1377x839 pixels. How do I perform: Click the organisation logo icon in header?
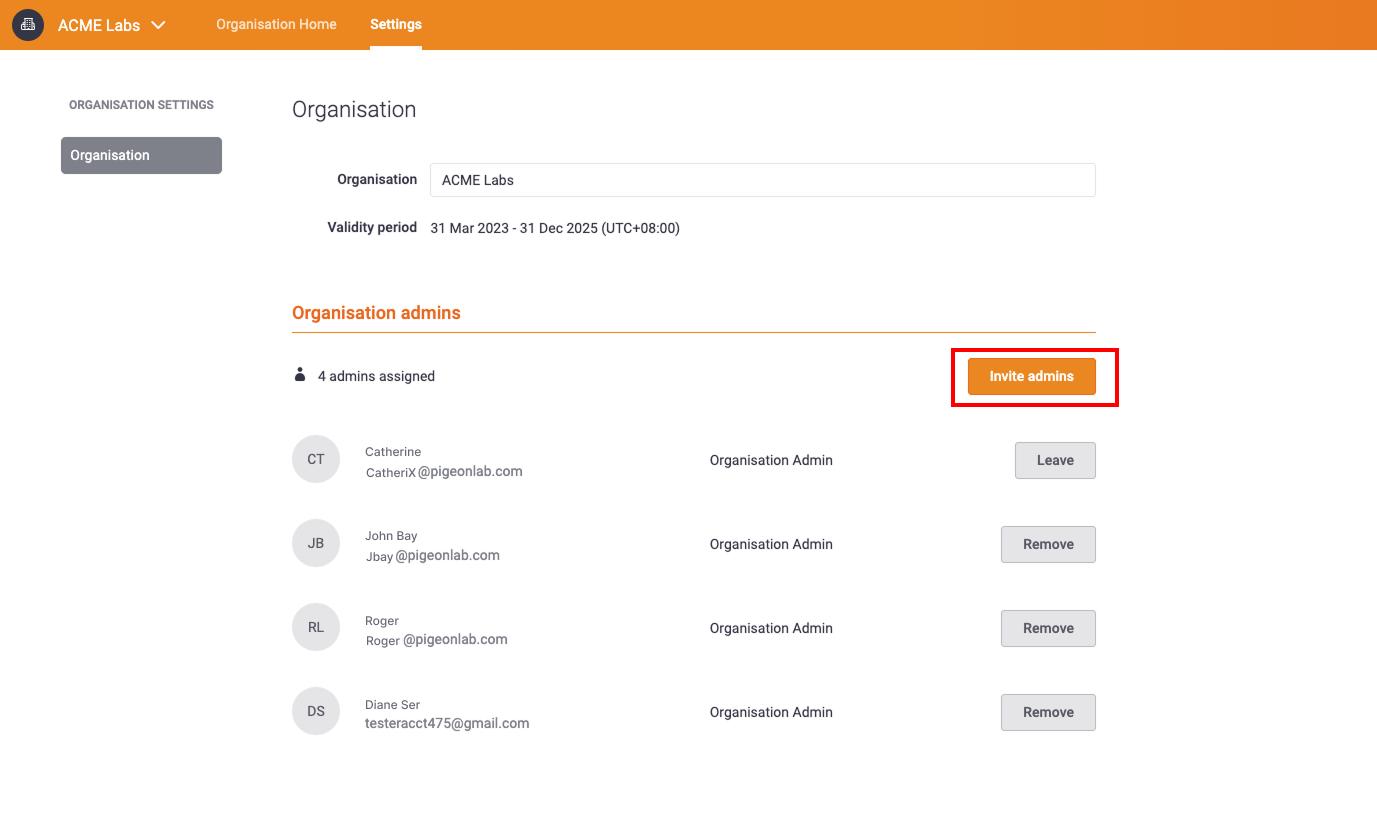click(28, 25)
